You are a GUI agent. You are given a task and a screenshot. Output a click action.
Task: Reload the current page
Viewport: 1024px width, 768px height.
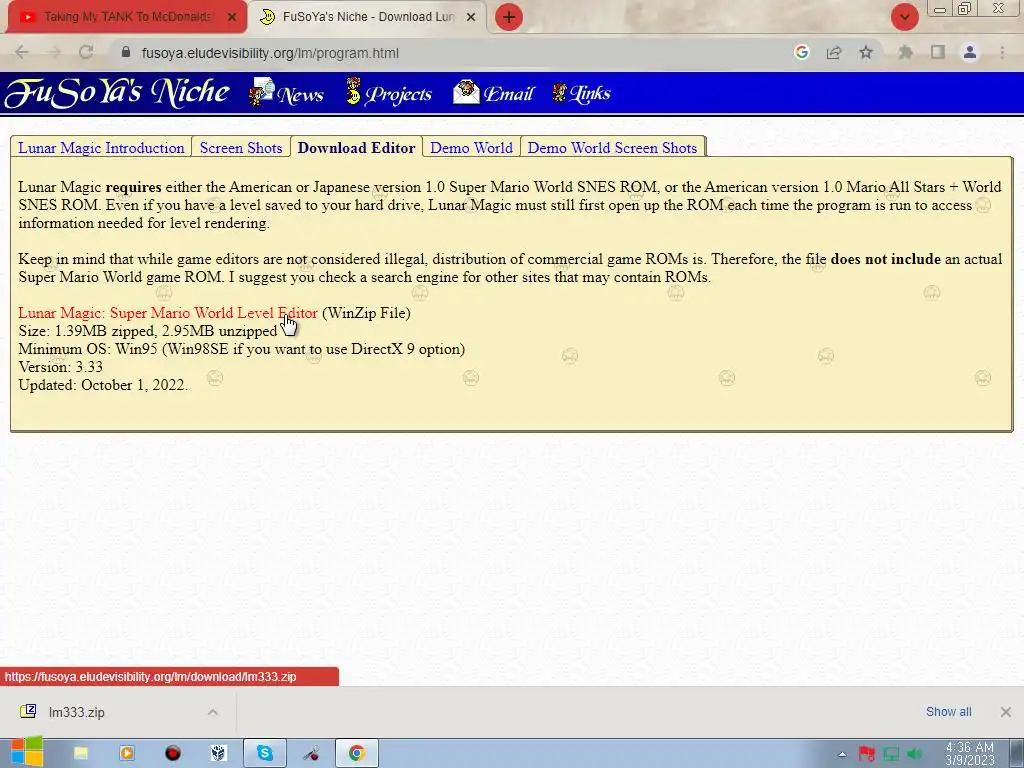(86, 53)
